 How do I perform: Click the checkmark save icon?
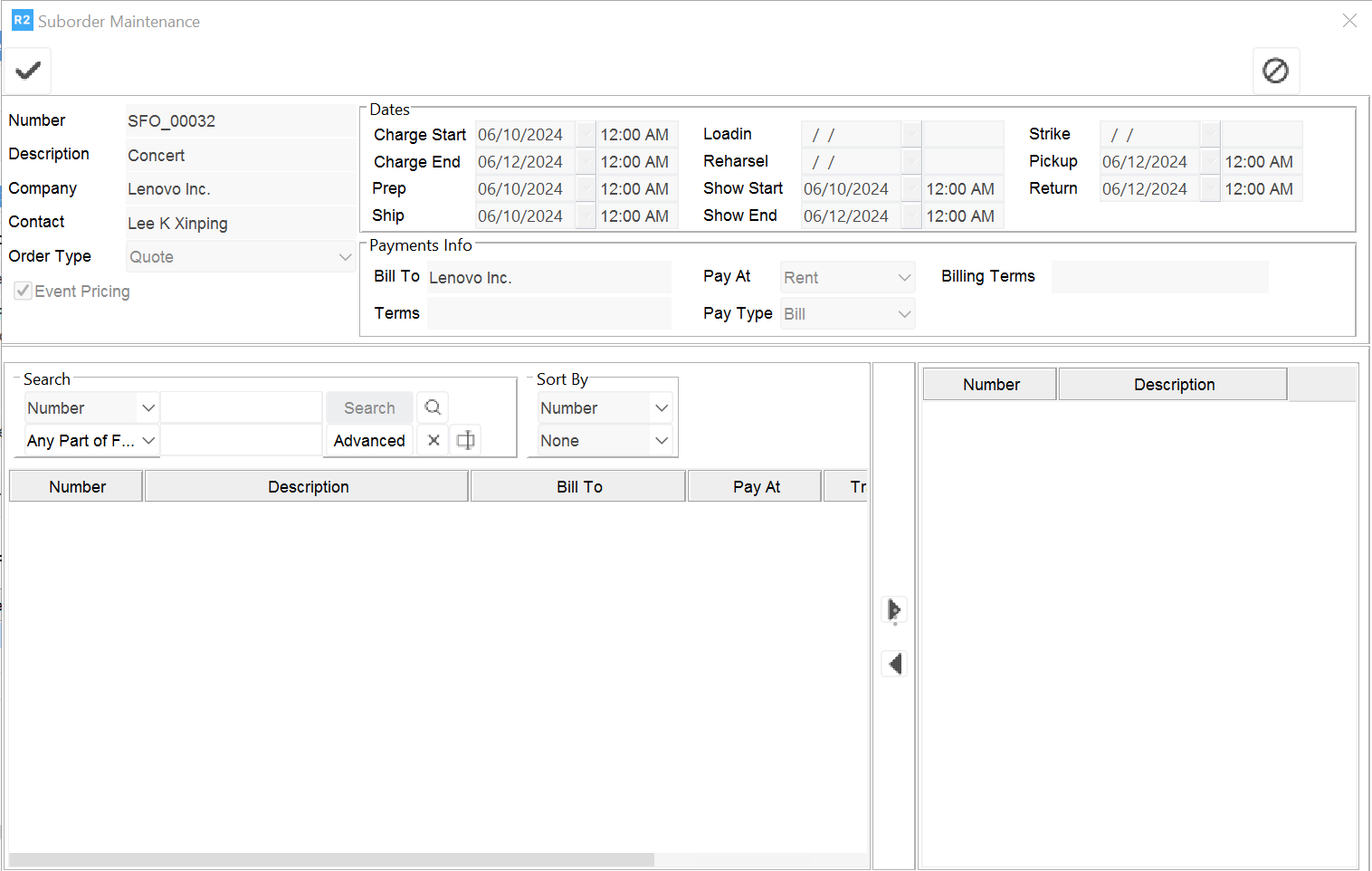pyautogui.click(x=28, y=71)
